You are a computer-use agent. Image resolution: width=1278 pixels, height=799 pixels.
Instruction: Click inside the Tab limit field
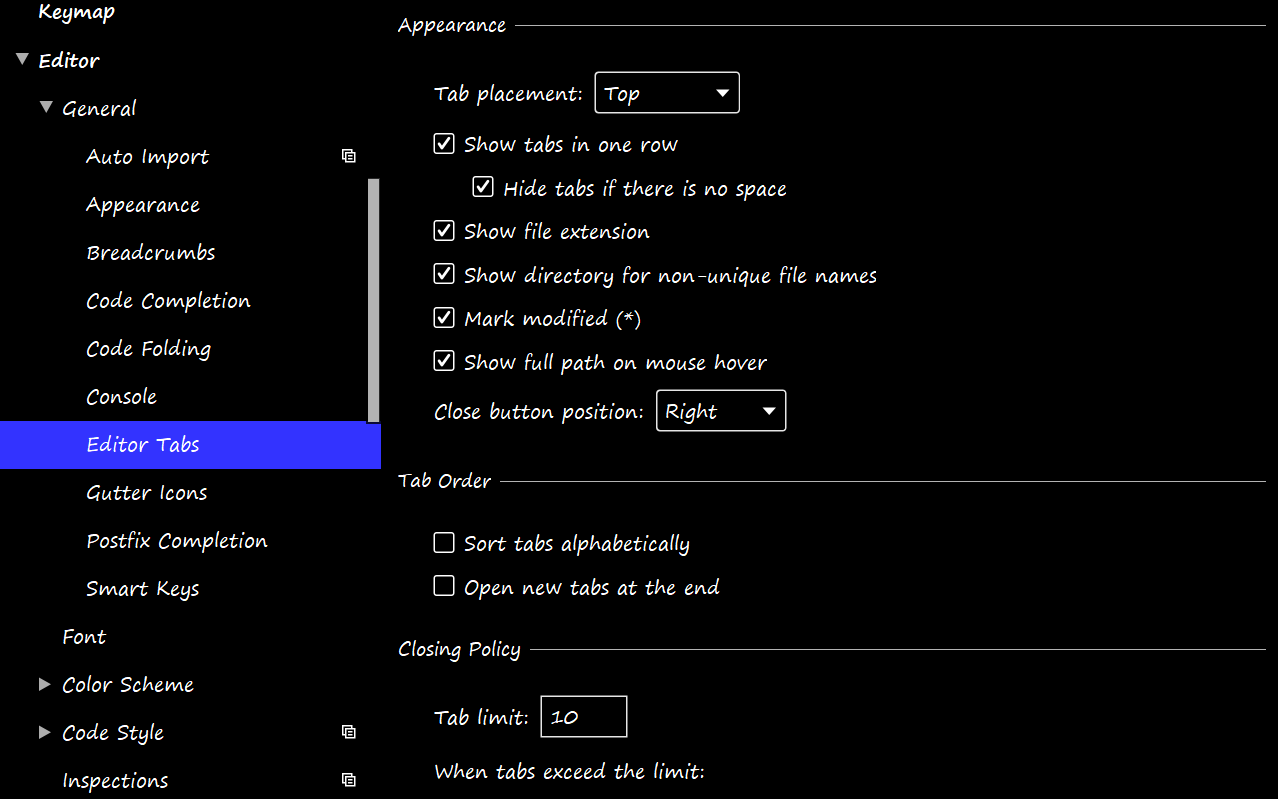click(x=583, y=716)
